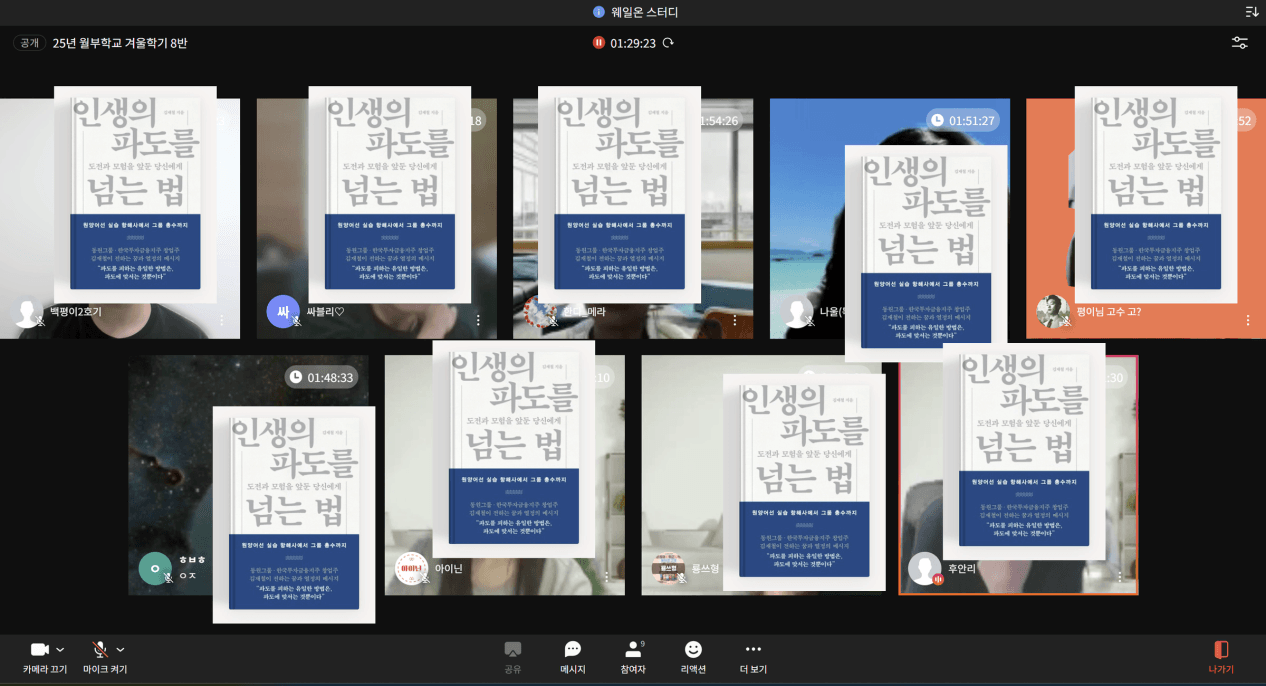This screenshot has height=686, width=1266.
Task: Click participant name 백평이2호기
Action: click(x=76, y=312)
